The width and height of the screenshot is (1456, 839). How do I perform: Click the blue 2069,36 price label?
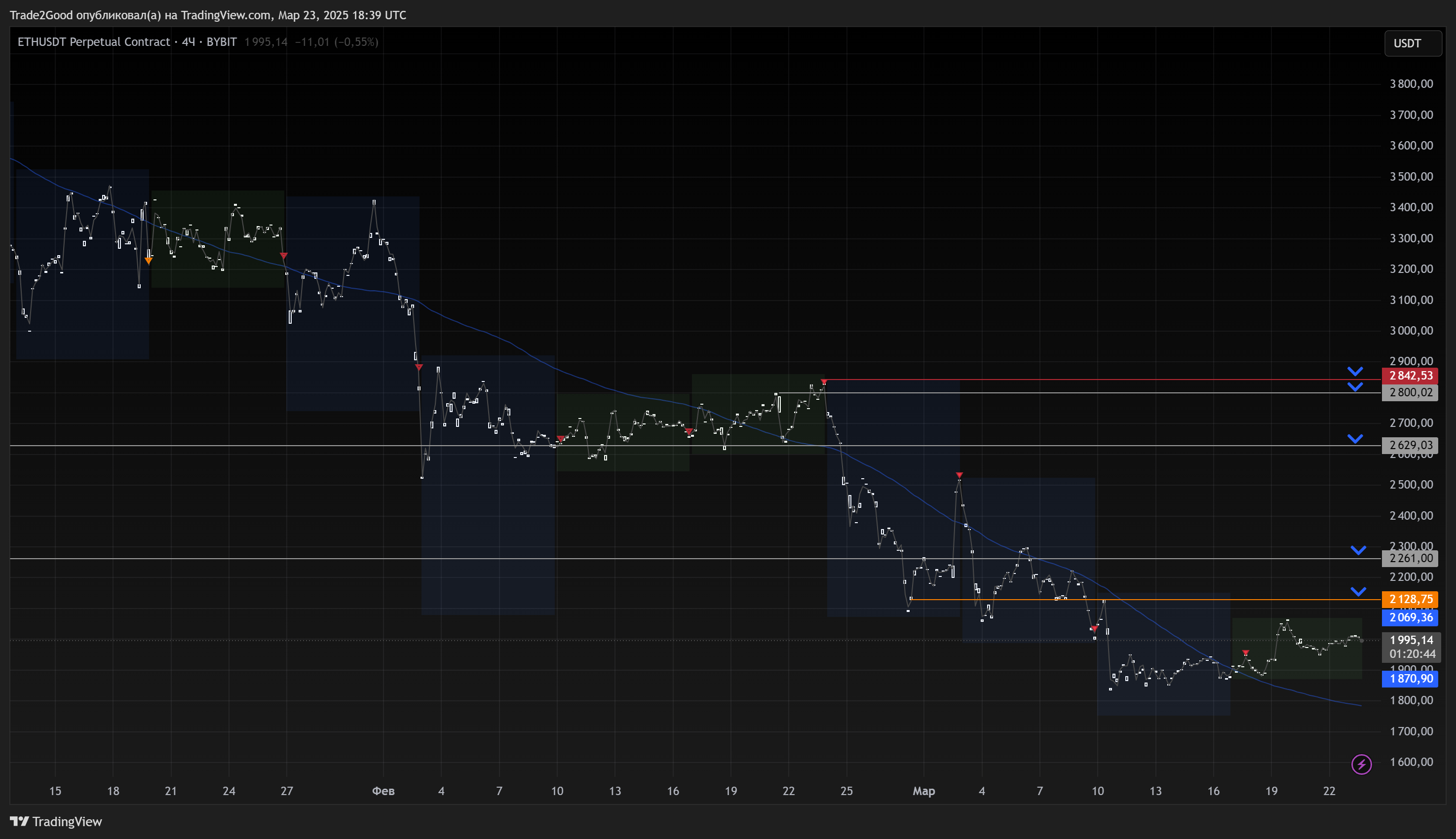(x=1410, y=618)
